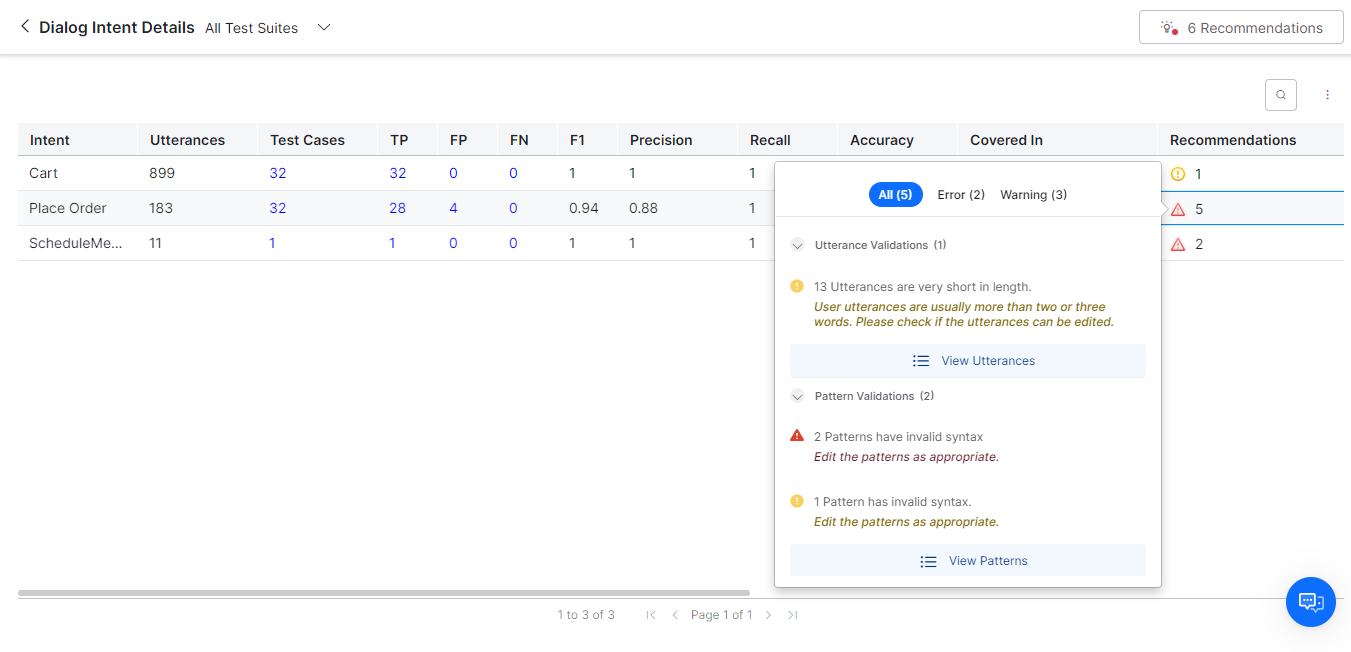Collapse the Utterance Validations section
The image size is (1351, 652).
coord(798,245)
